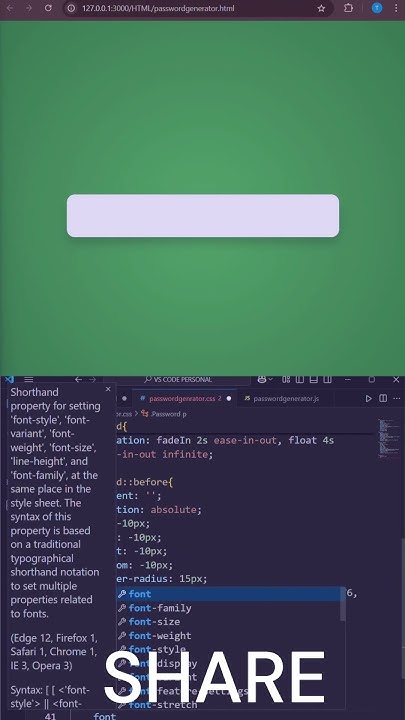Open the Chrome extensions puzzle icon

point(349,8)
